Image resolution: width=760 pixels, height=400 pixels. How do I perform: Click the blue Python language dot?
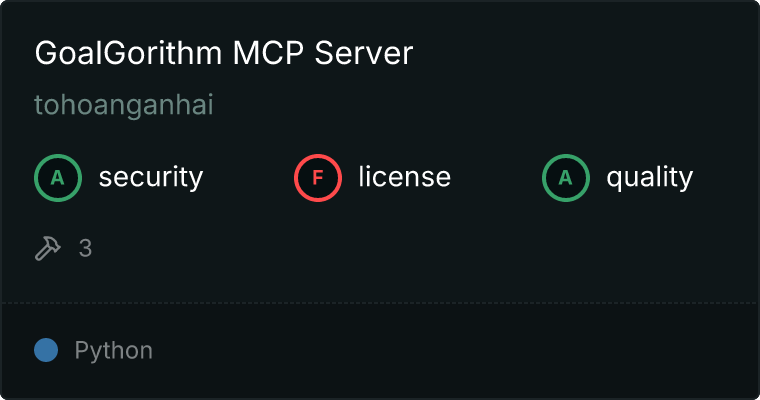(46, 350)
